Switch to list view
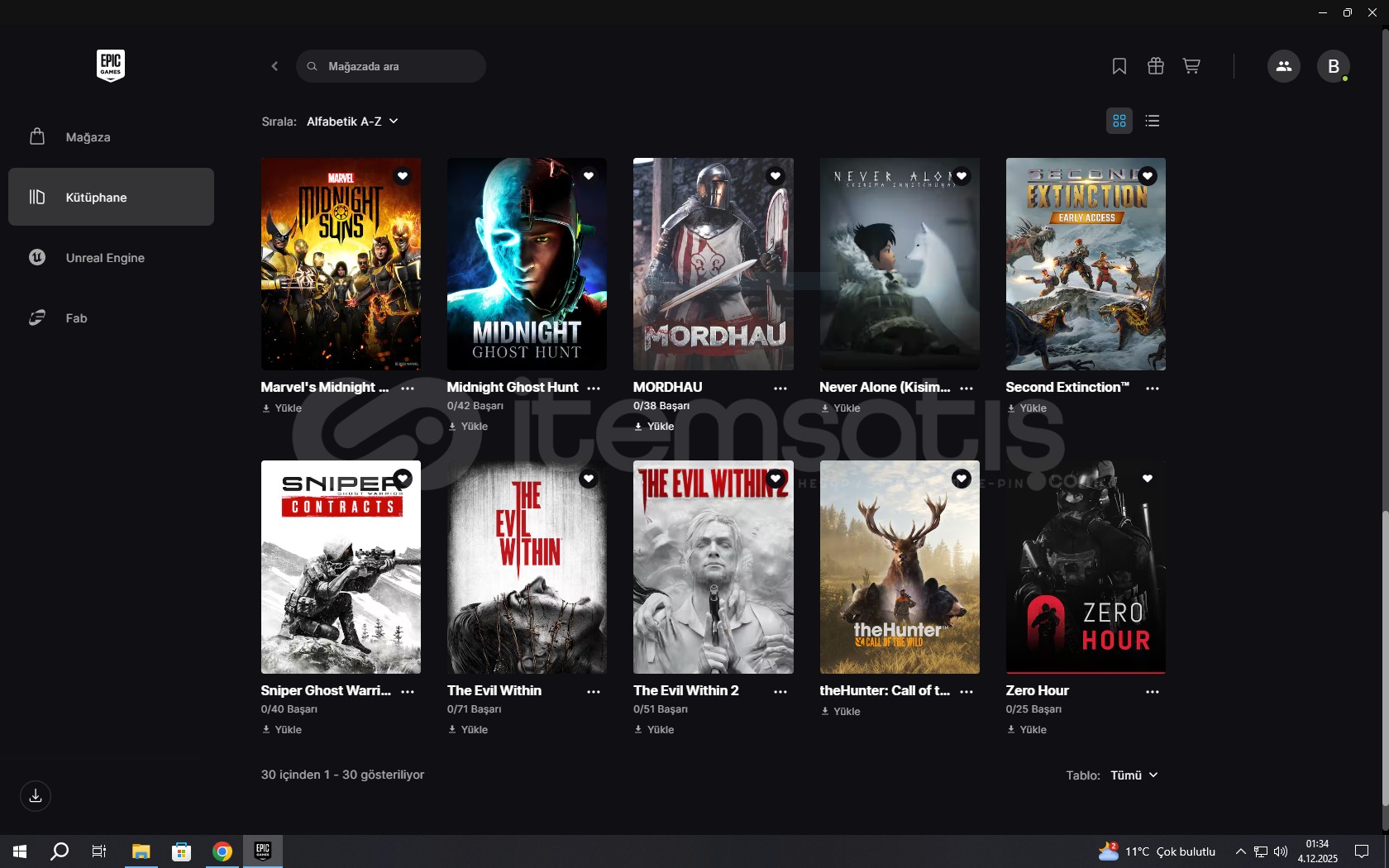Viewport: 1389px width, 868px height. pyautogui.click(x=1153, y=121)
